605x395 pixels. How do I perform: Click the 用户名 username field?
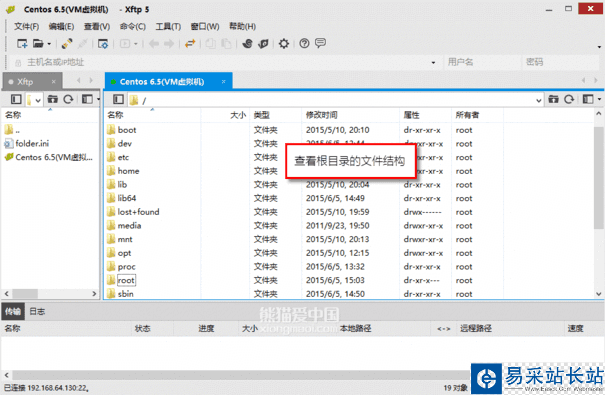(482, 62)
